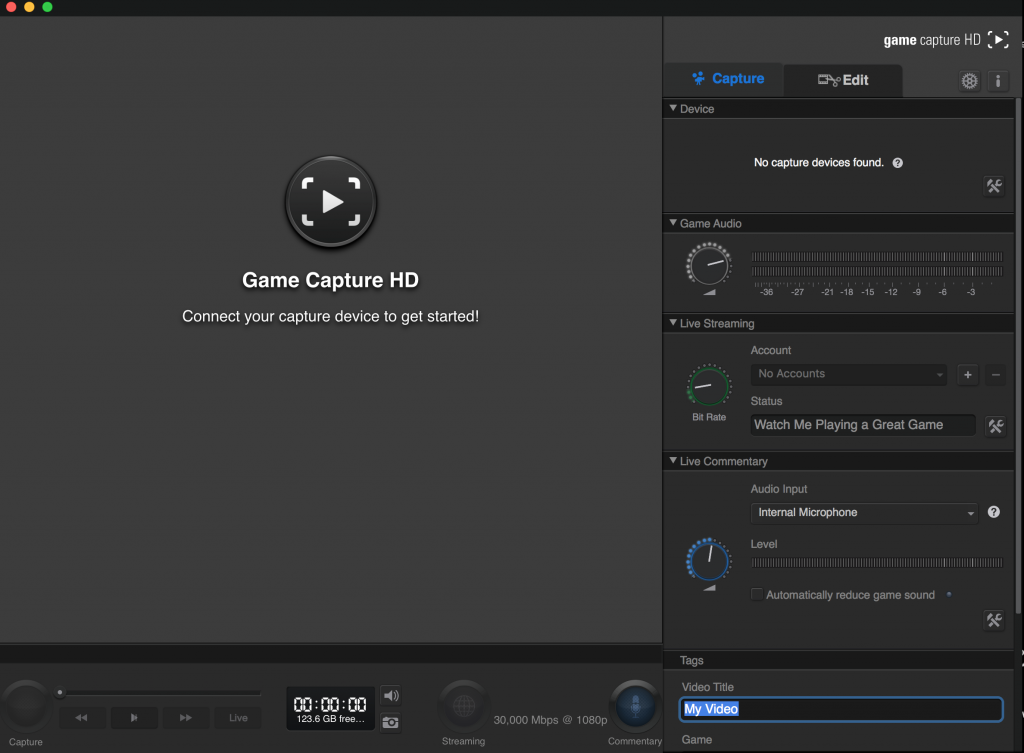Open the Internal Microphone dropdown

point(865,513)
